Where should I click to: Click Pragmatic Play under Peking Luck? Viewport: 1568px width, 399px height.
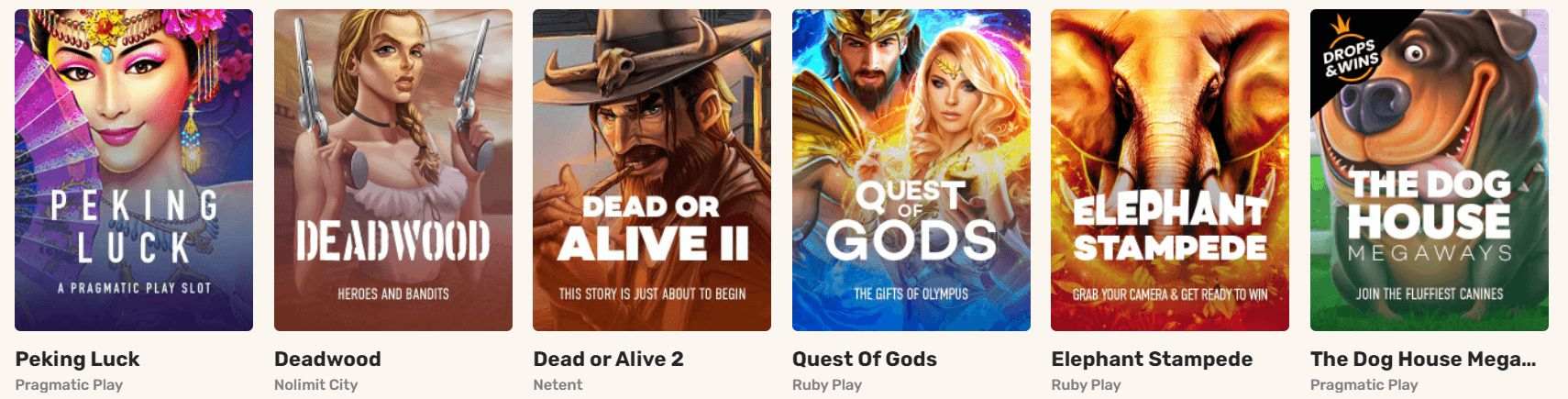tap(69, 385)
